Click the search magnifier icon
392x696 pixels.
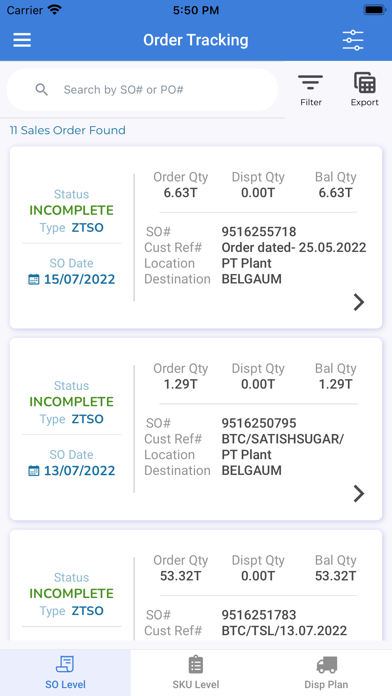tap(42, 90)
